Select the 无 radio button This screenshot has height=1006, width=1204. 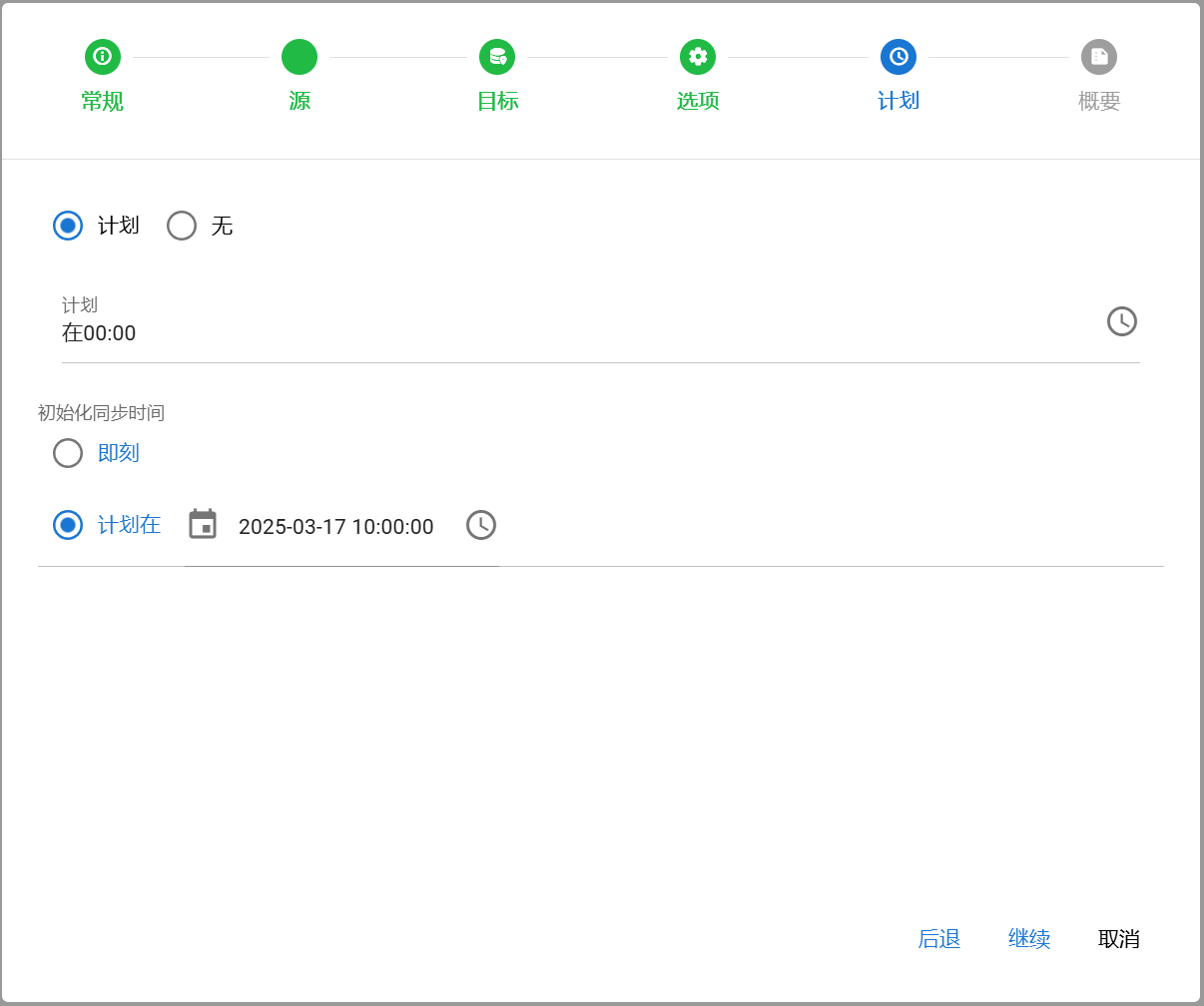point(182,226)
